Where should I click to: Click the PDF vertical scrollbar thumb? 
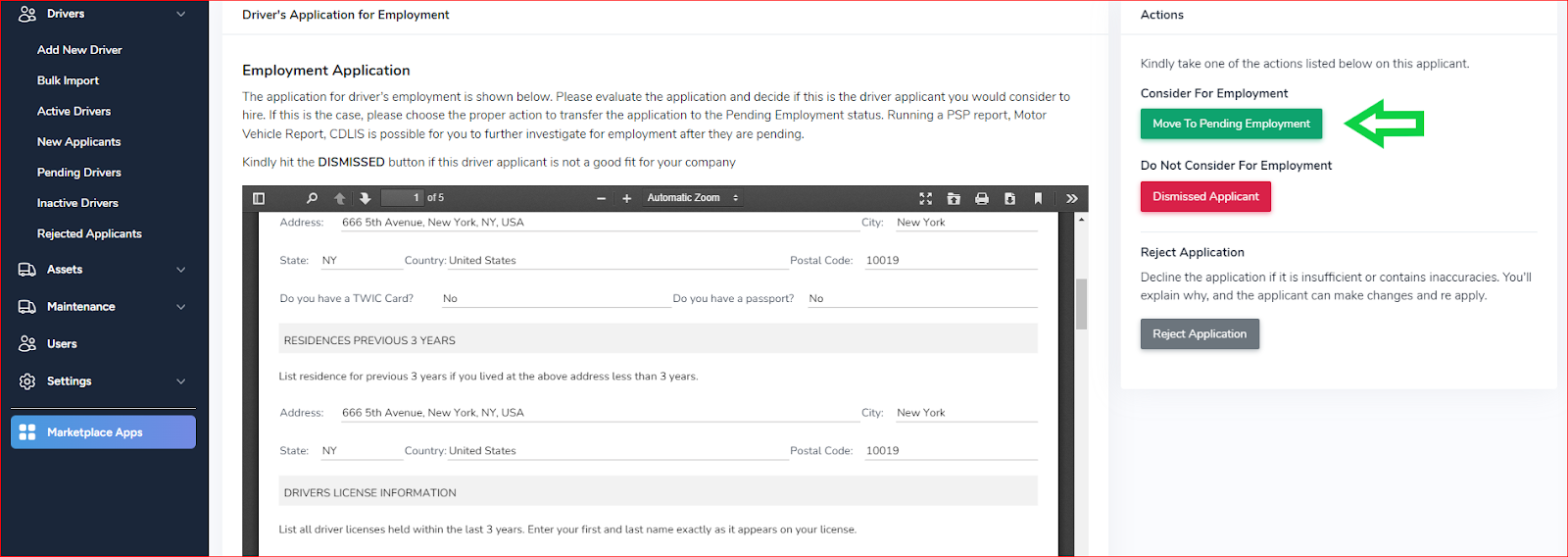(1082, 304)
